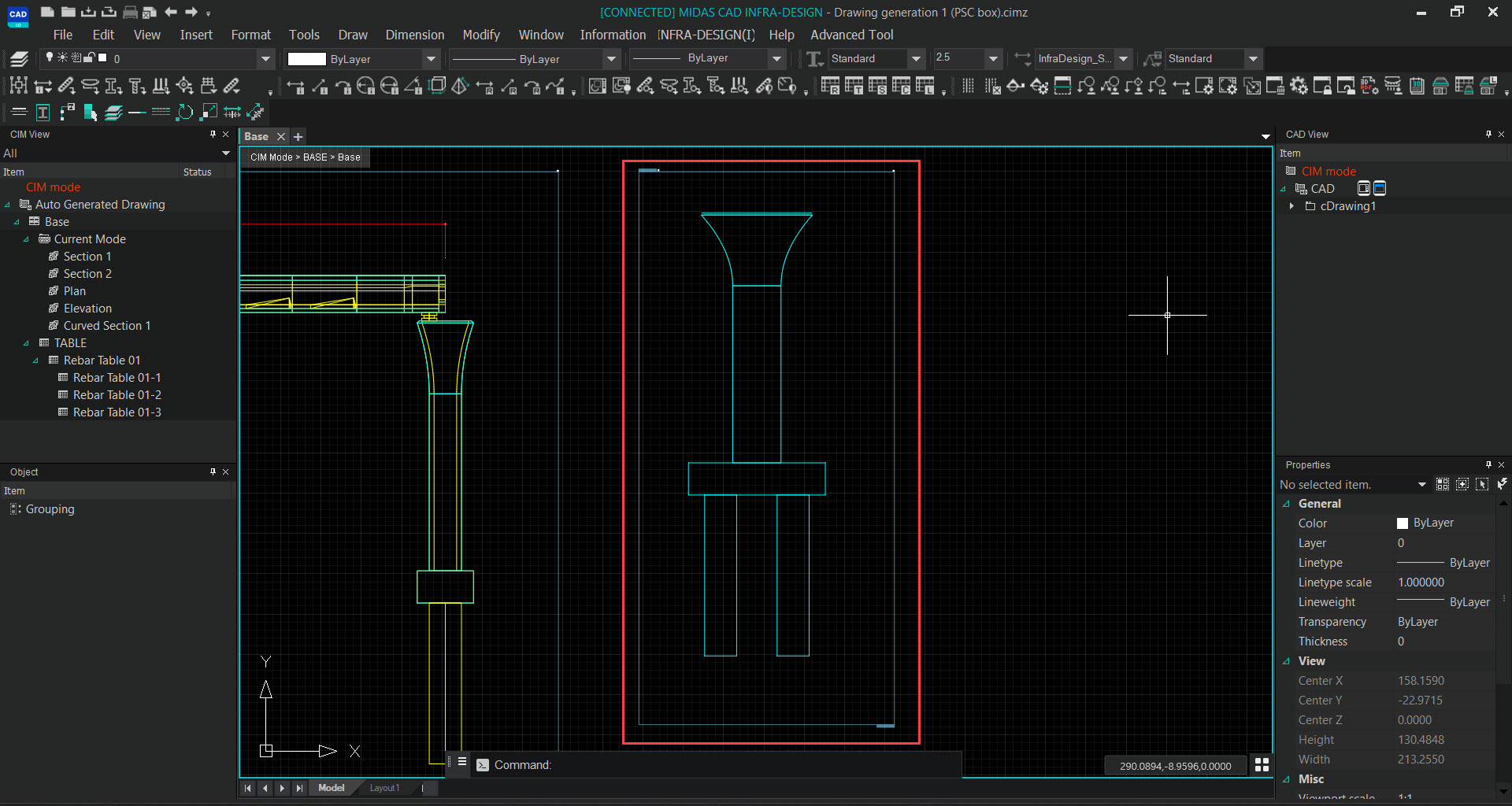Open the InfraDesign_S dimension style dropdown
This screenshot has height=806, width=1512.
[x=1124, y=58]
